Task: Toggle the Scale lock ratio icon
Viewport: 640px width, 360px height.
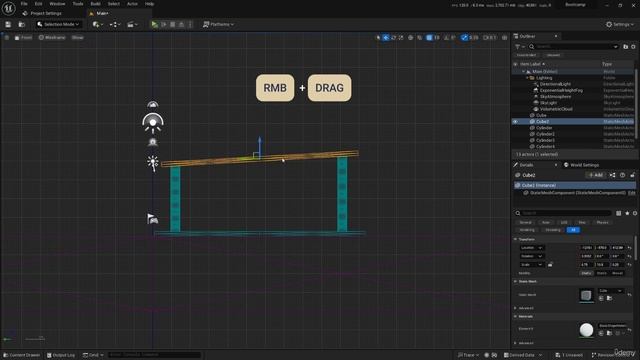Action: tap(550, 265)
